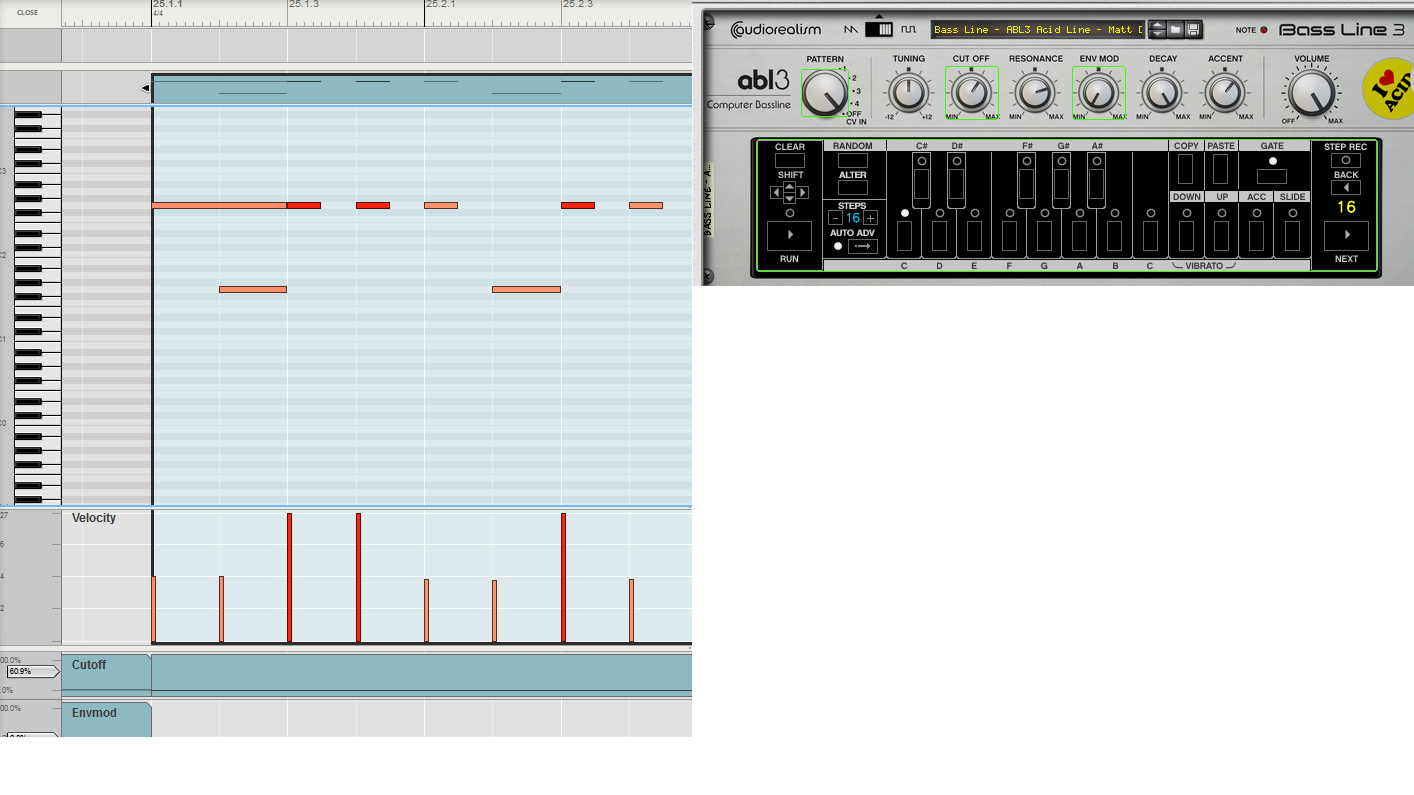Adjust the RESONANCE knob
The height and width of the screenshot is (795, 1414).
1035,93
